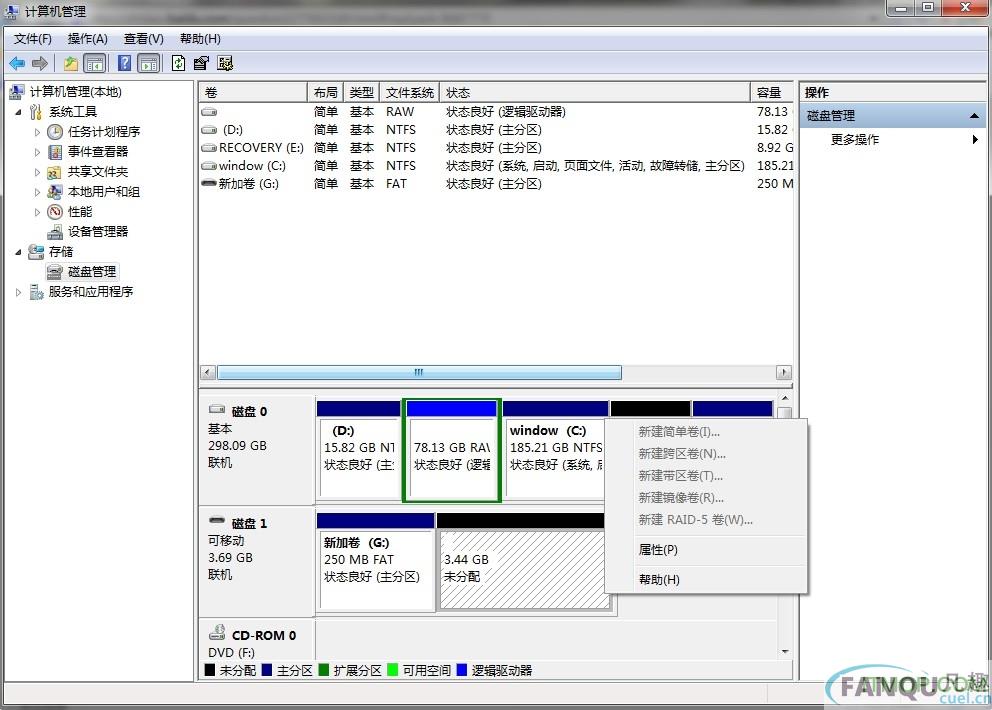The width and height of the screenshot is (992, 710).
Task: Select Computer Management (本地) root node
Action: click(75, 92)
